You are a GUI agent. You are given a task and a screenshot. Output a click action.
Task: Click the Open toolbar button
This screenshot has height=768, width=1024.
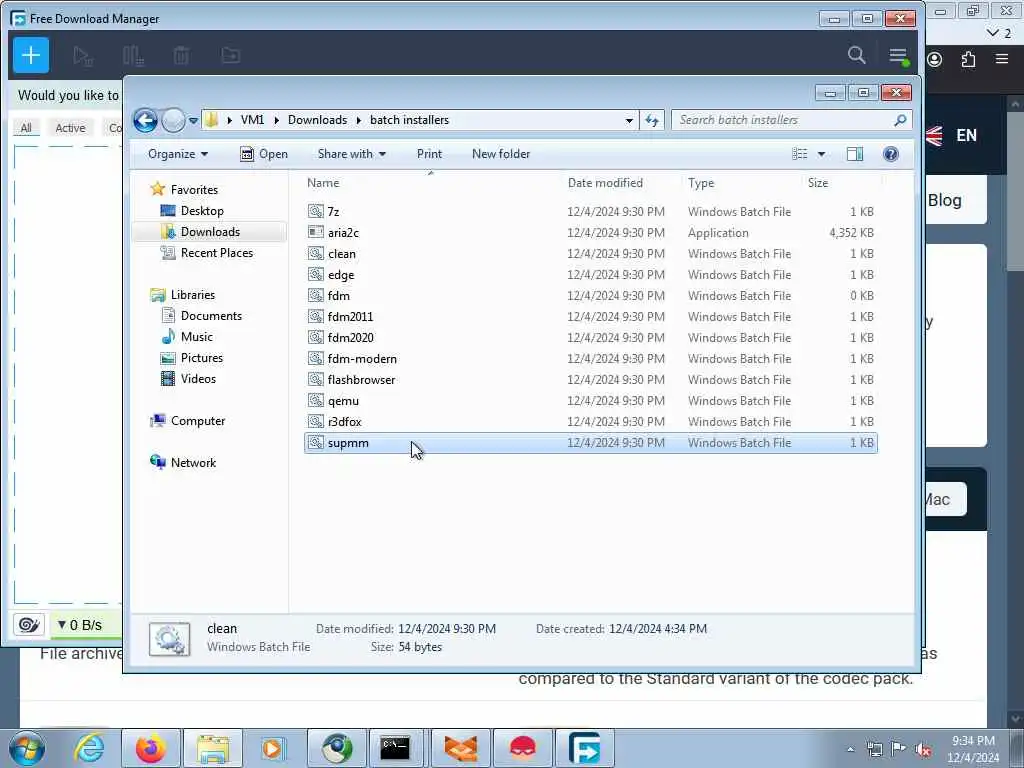point(264,154)
